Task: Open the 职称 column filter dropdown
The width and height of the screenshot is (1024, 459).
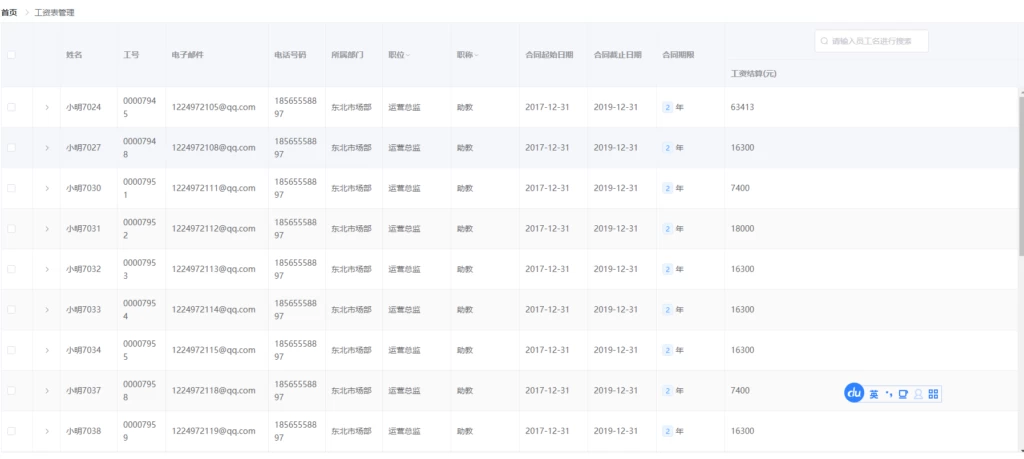Action: coord(476,54)
